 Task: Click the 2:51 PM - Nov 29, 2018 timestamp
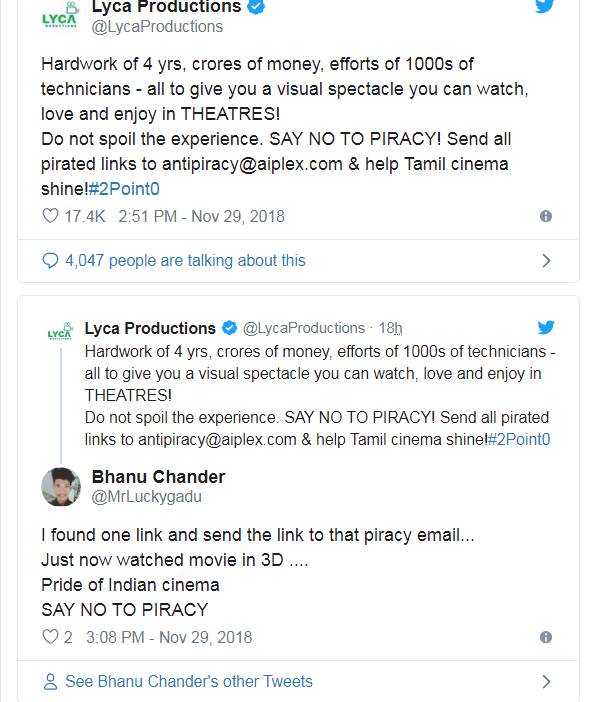point(201,216)
